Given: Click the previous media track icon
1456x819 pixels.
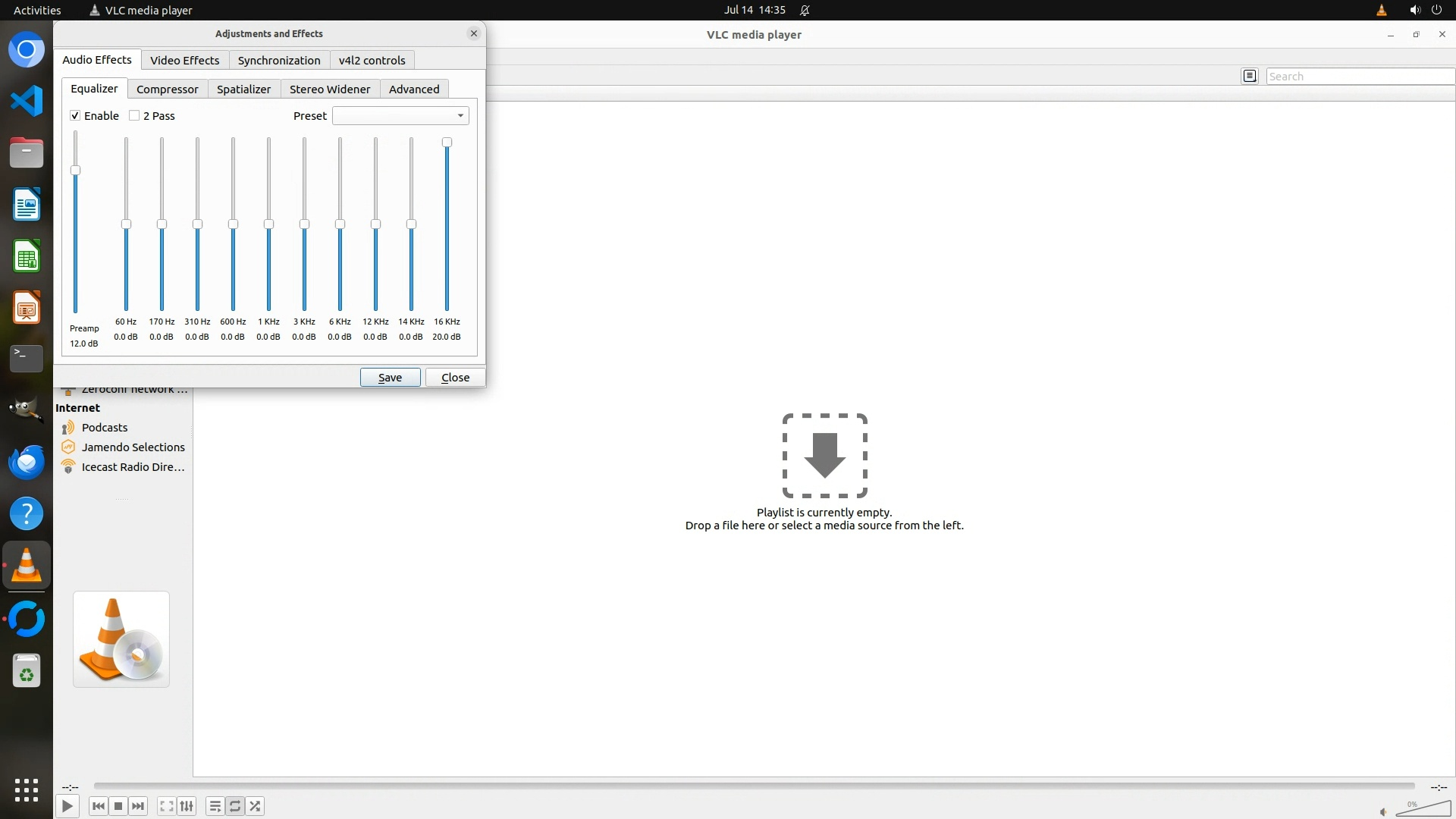Looking at the screenshot, I should [x=99, y=806].
